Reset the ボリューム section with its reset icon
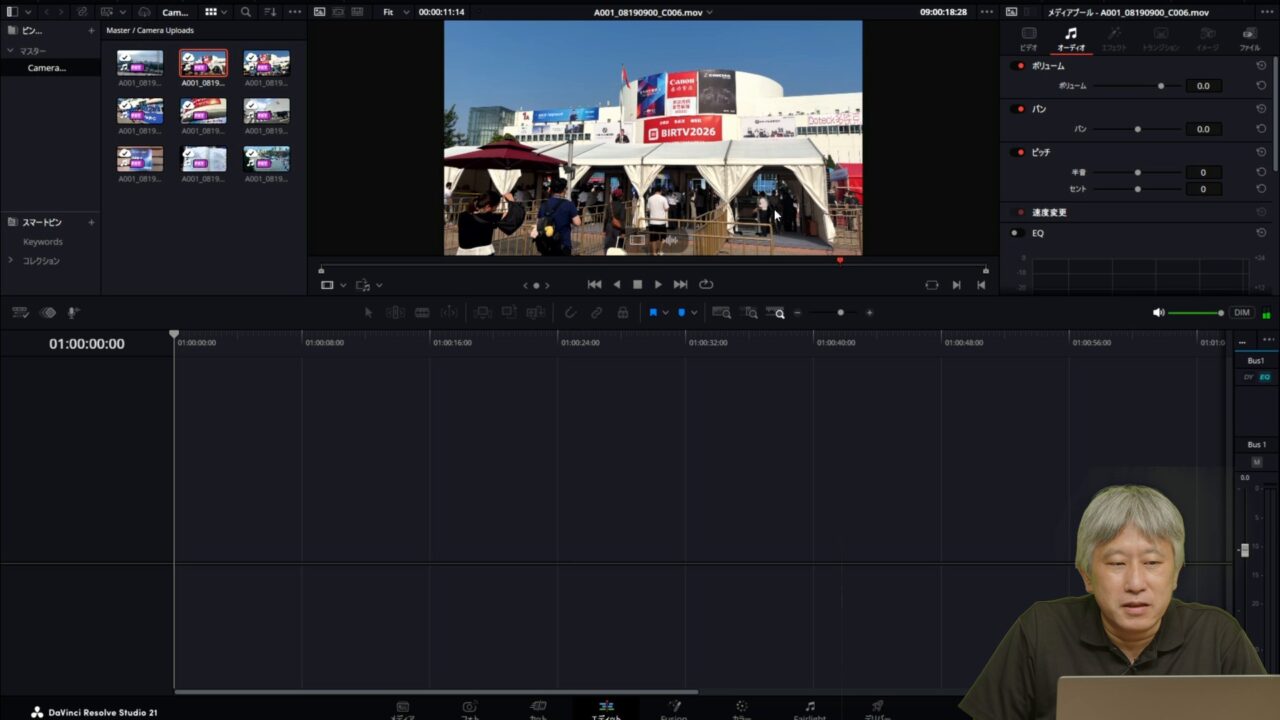The height and width of the screenshot is (720, 1280). pos(1261,65)
